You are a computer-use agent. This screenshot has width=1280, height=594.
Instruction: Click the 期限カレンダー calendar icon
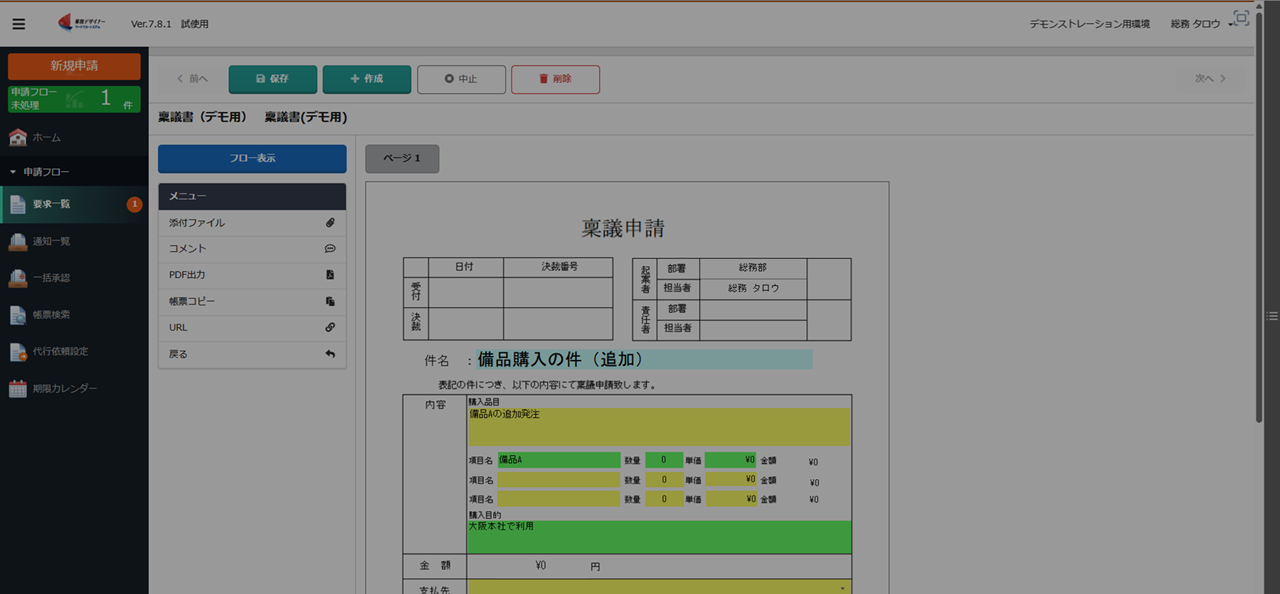tap(17, 388)
